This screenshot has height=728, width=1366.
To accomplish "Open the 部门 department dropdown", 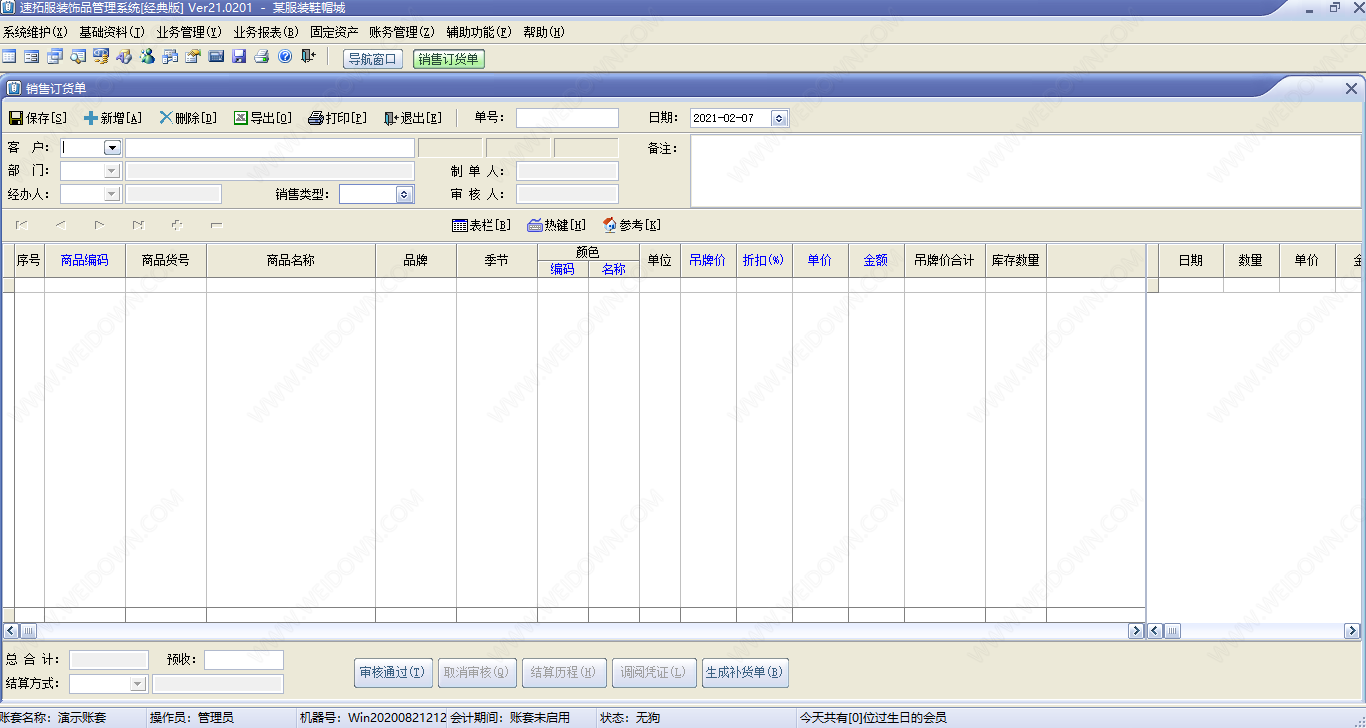I will (x=112, y=171).
